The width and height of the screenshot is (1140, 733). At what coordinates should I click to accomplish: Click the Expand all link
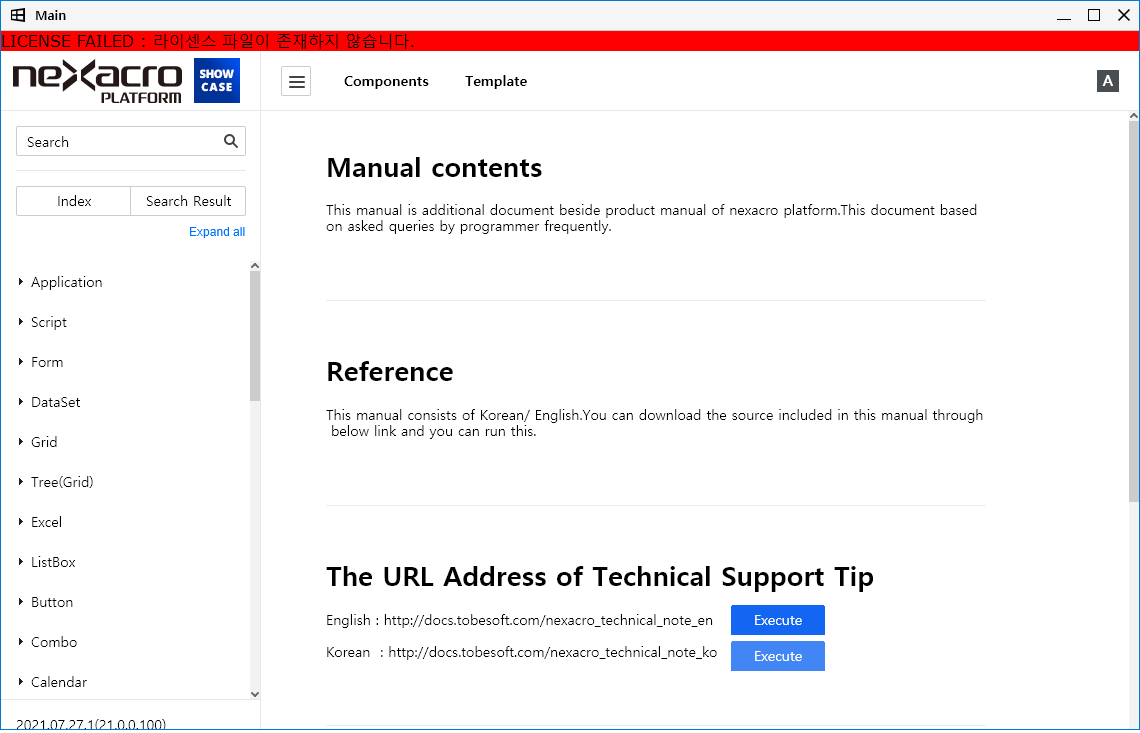(x=217, y=232)
